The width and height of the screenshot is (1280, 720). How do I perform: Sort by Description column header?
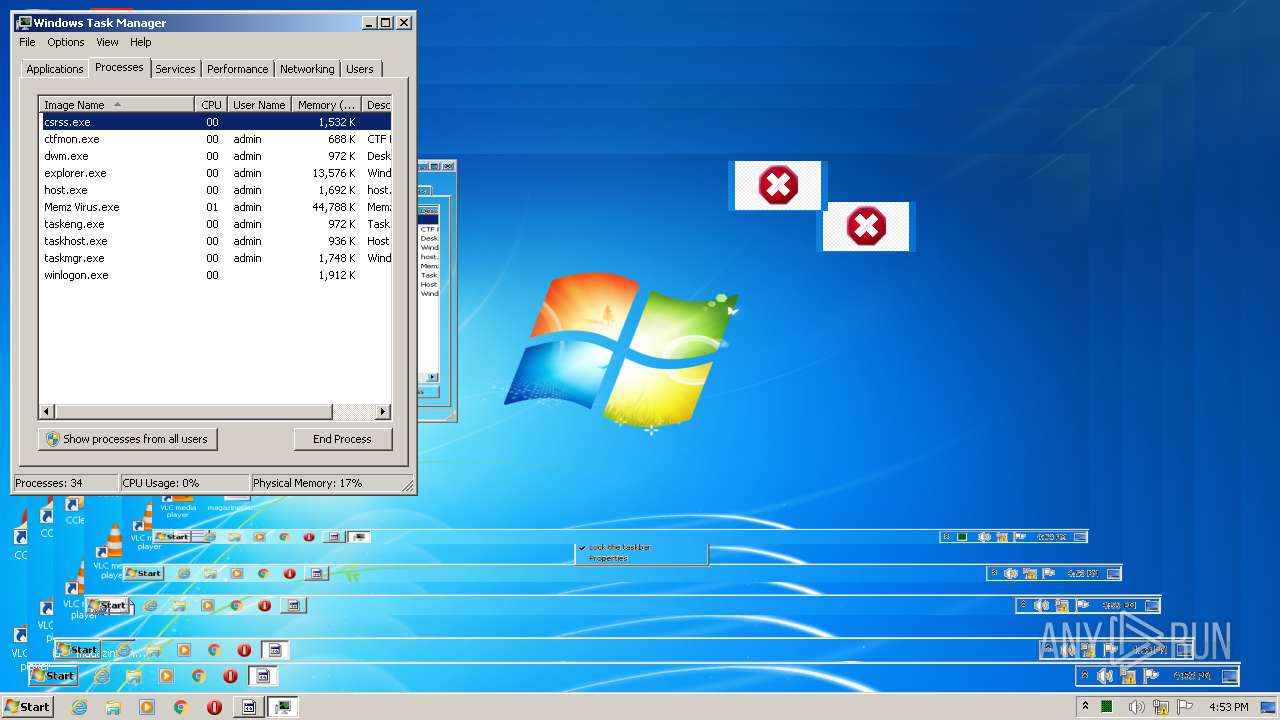tap(377, 105)
